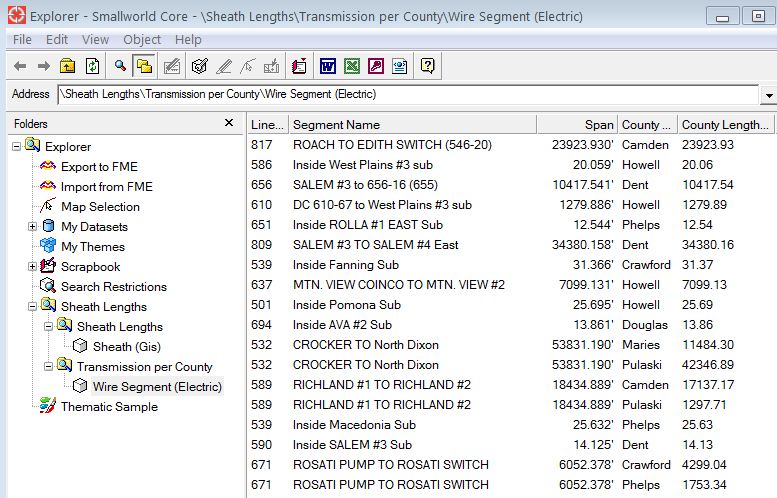Image resolution: width=777 pixels, height=498 pixels.
Task: Select row Inside Pomona Sub
Action: coord(511,305)
